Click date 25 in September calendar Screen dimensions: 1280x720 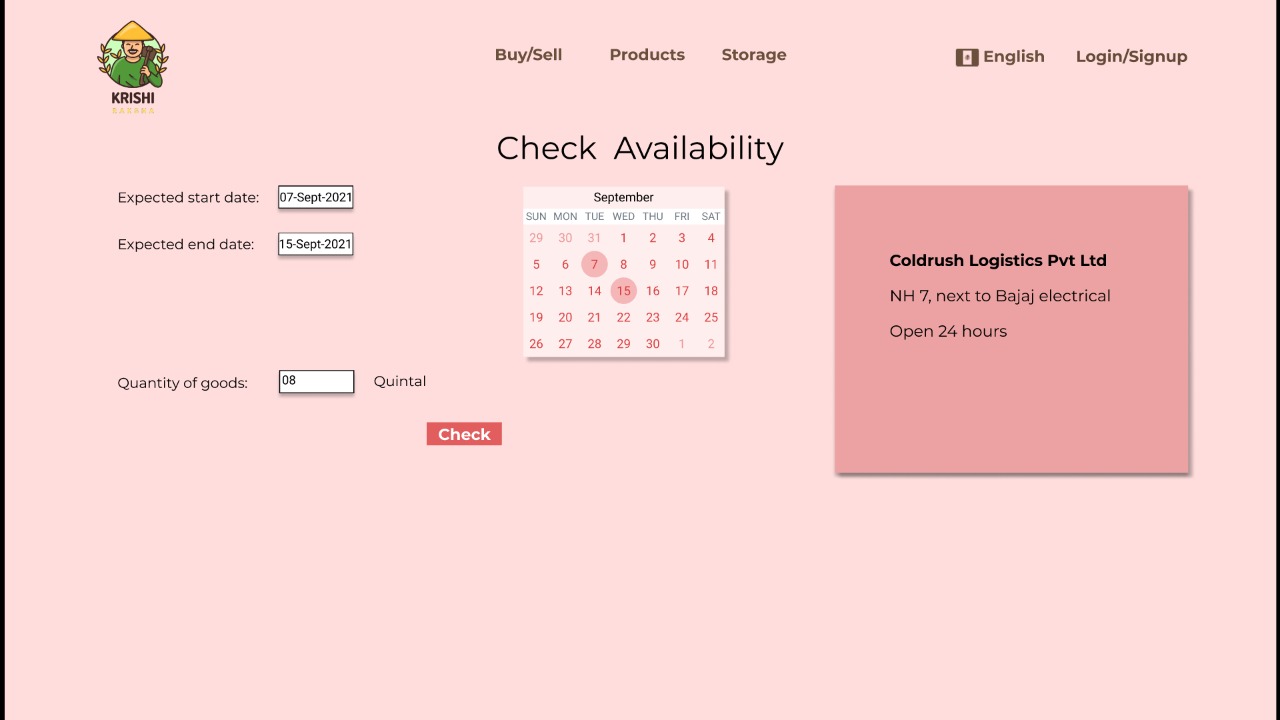711,317
